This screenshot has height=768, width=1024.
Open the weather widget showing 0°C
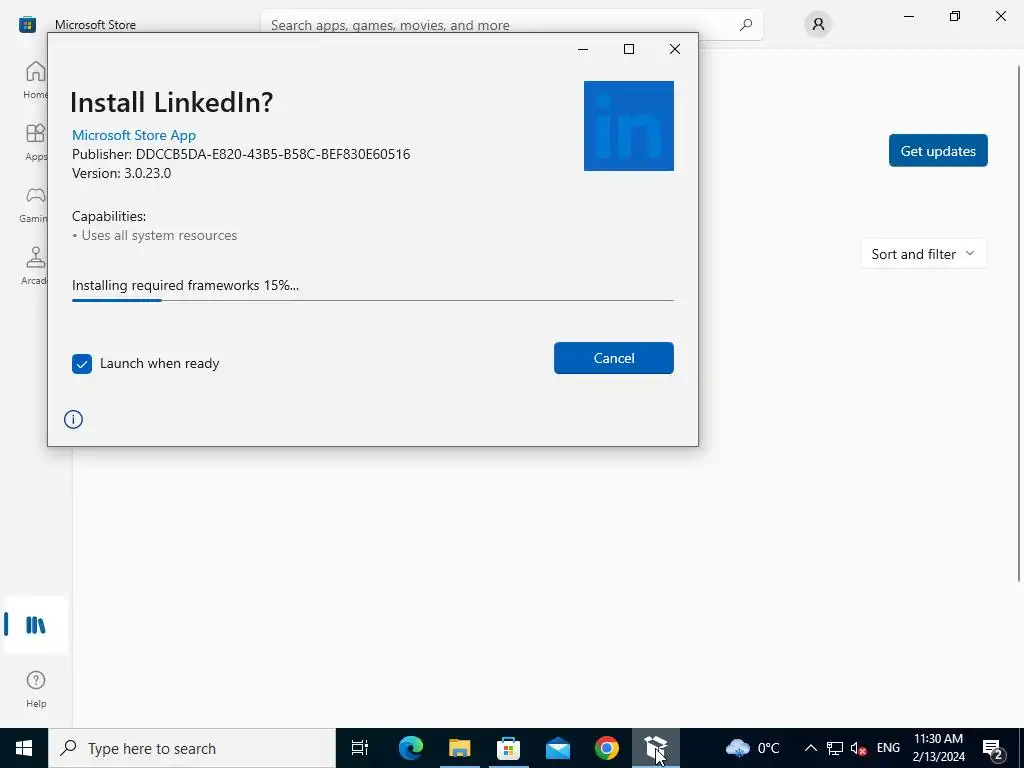752,748
